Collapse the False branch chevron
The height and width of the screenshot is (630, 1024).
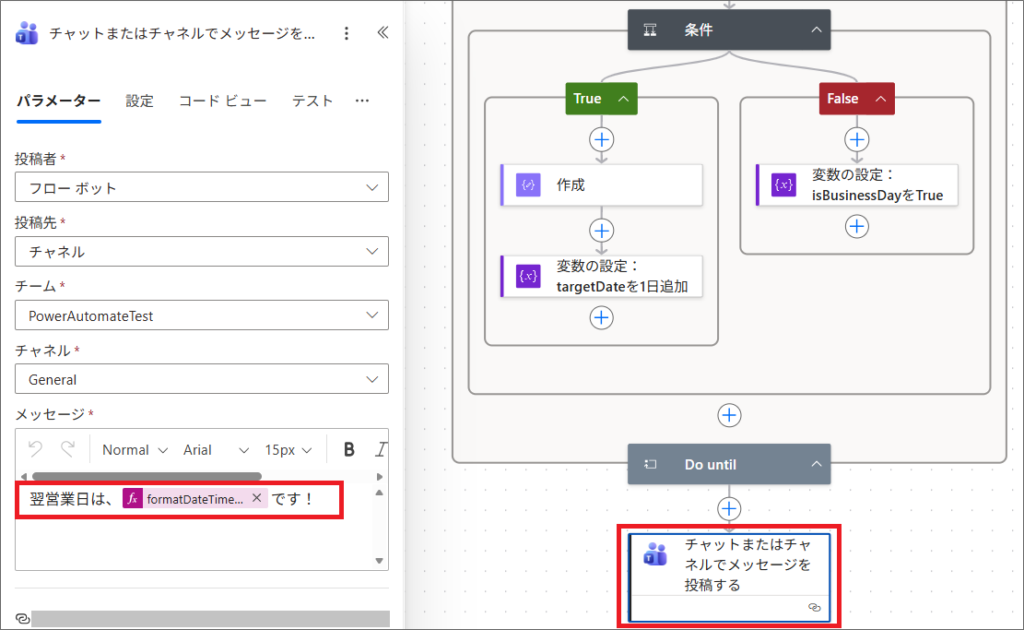coord(880,98)
